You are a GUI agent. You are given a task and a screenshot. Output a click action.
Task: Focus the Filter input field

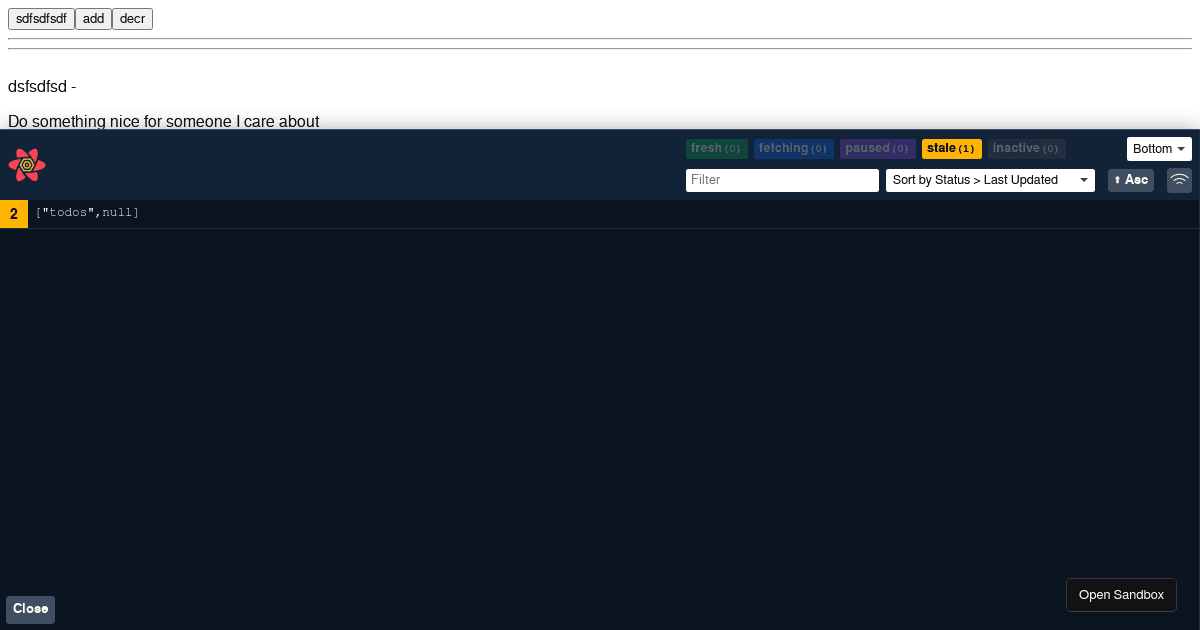(782, 180)
